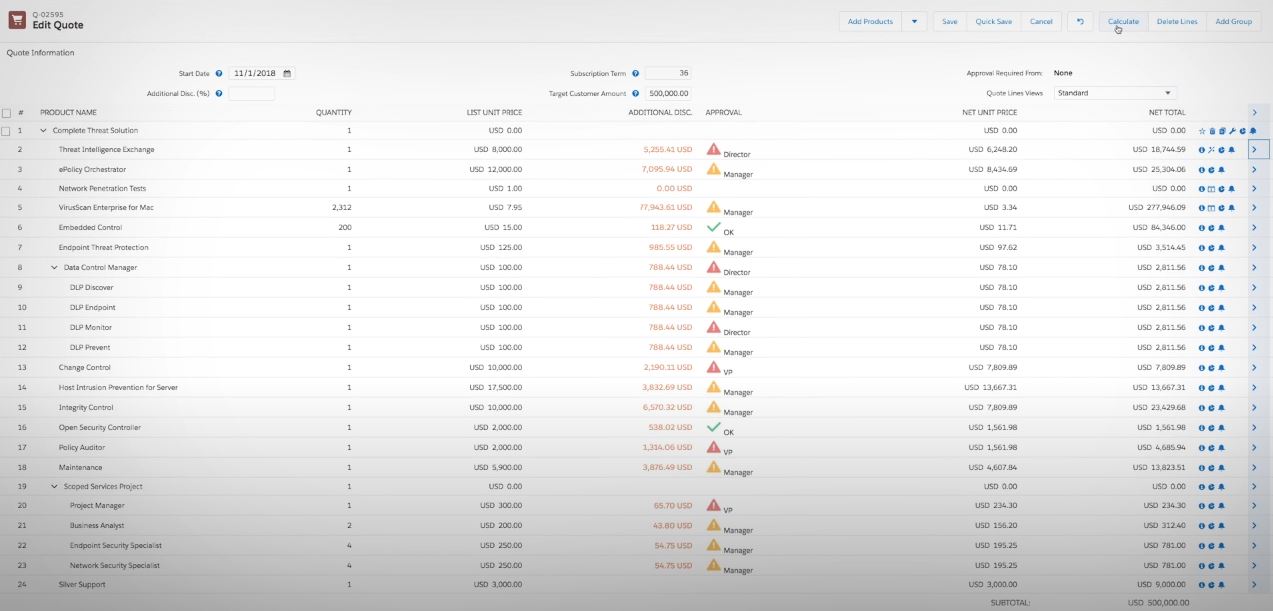Collapse the Complete Threat Solution bundle

pyautogui.click(x=43, y=131)
